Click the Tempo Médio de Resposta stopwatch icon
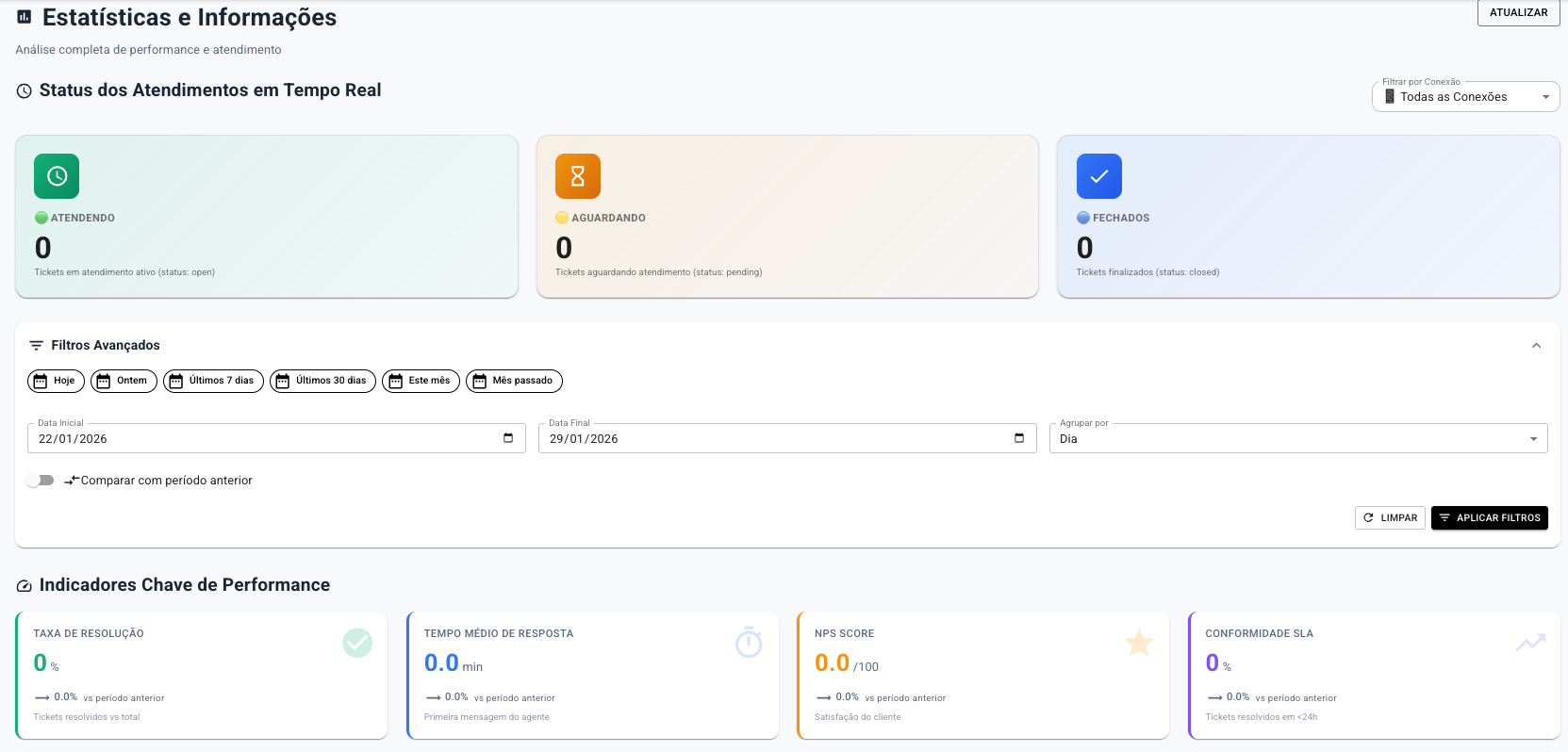The width and height of the screenshot is (1568, 752). [x=749, y=643]
